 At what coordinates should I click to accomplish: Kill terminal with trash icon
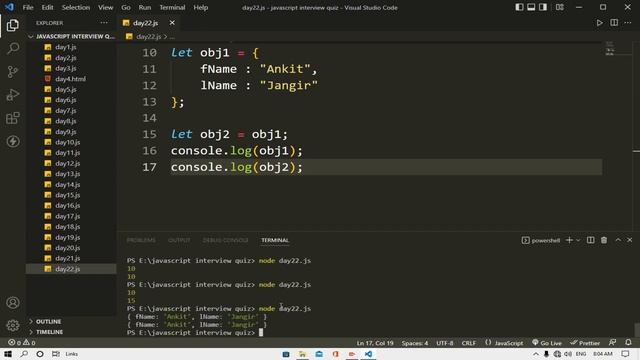(604, 240)
